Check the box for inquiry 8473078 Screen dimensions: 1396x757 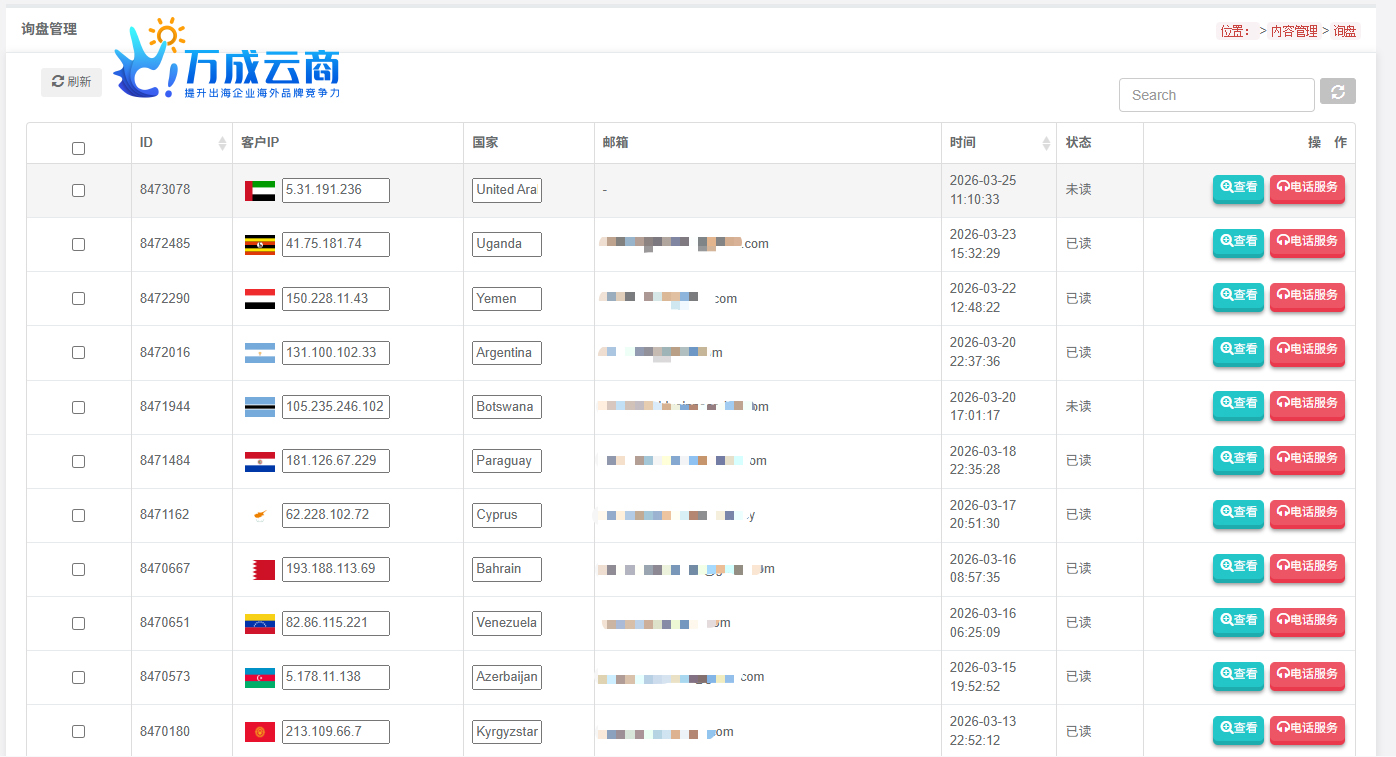[x=79, y=190]
